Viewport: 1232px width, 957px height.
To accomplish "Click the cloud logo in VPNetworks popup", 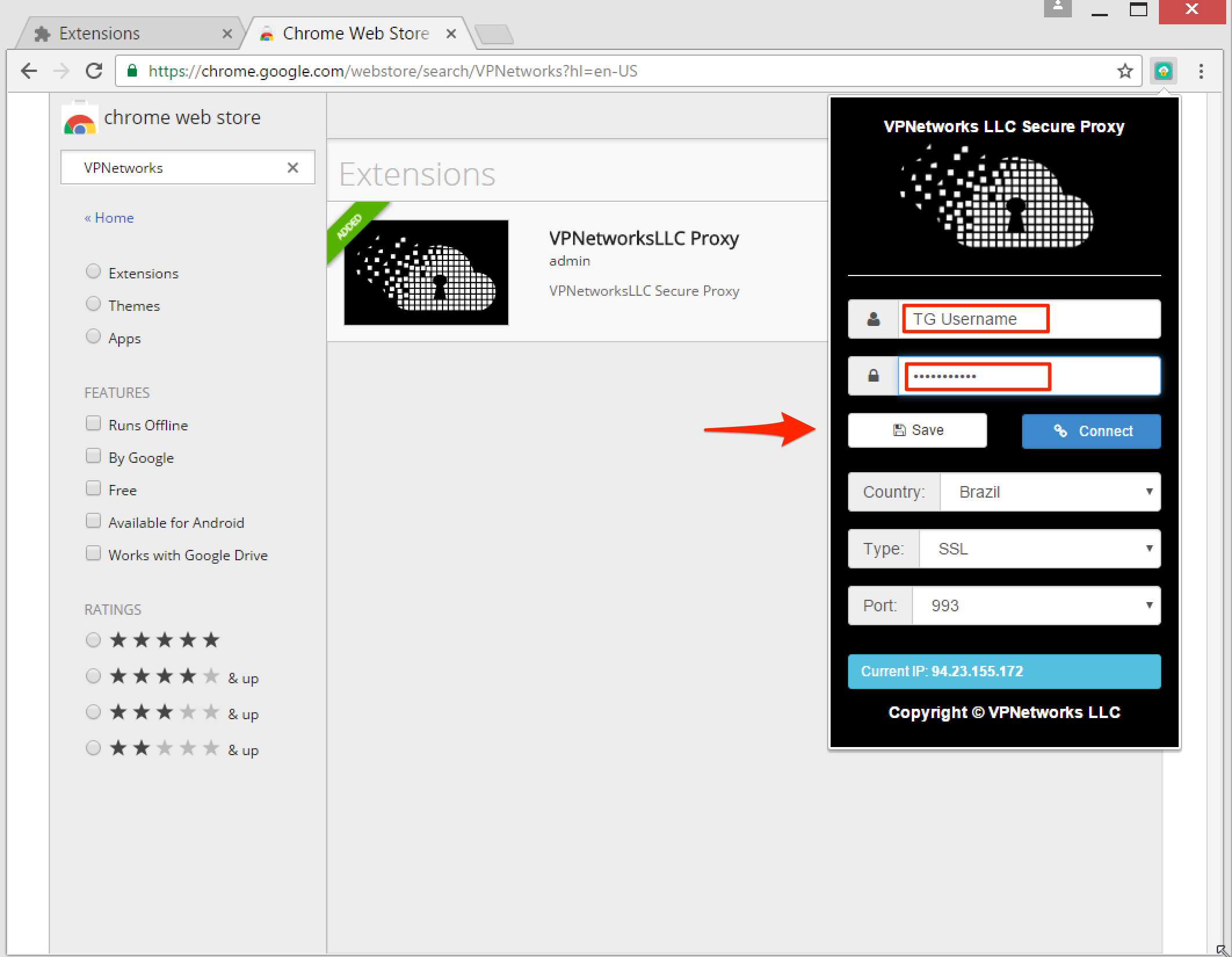I will click(x=996, y=197).
